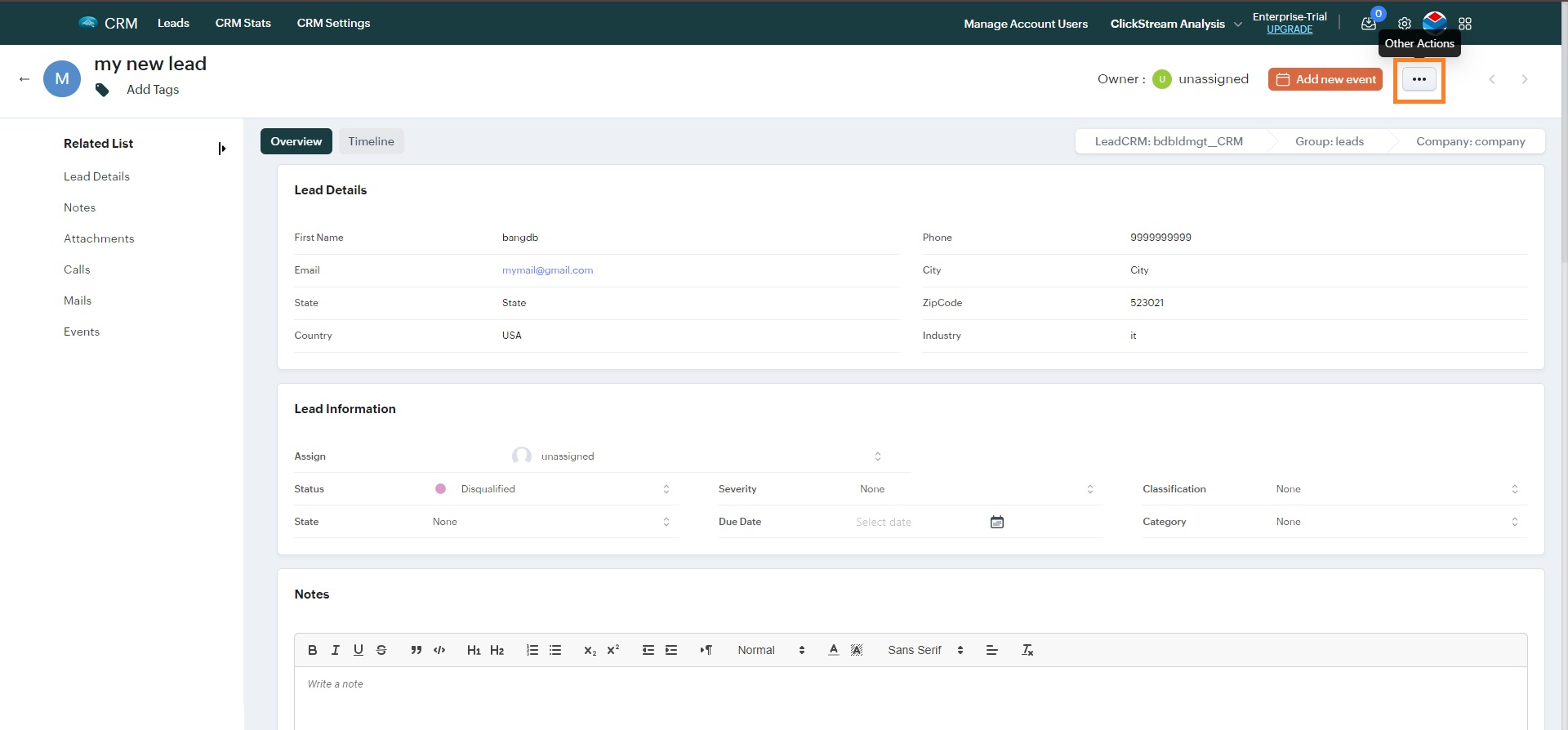Viewport: 1568px width, 730px height.
Task: Go back with the left arrow icon
Action: coord(24,79)
